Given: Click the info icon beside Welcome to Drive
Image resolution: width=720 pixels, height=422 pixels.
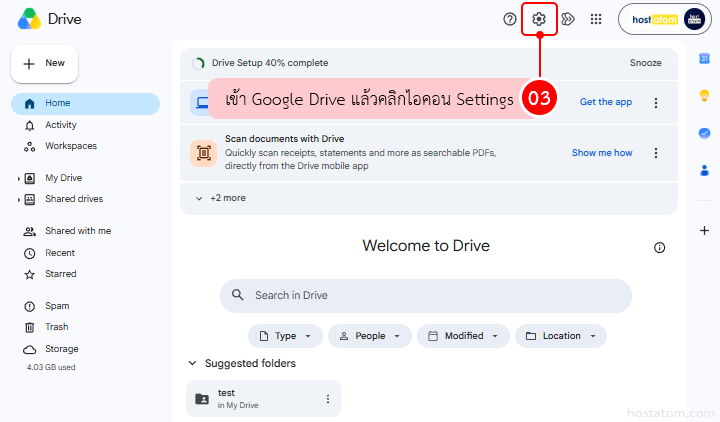Looking at the screenshot, I should pyautogui.click(x=659, y=248).
